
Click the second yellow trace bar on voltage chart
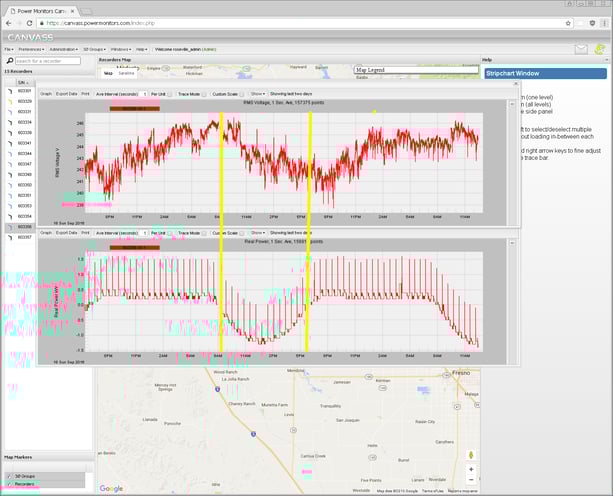[311, 163]
